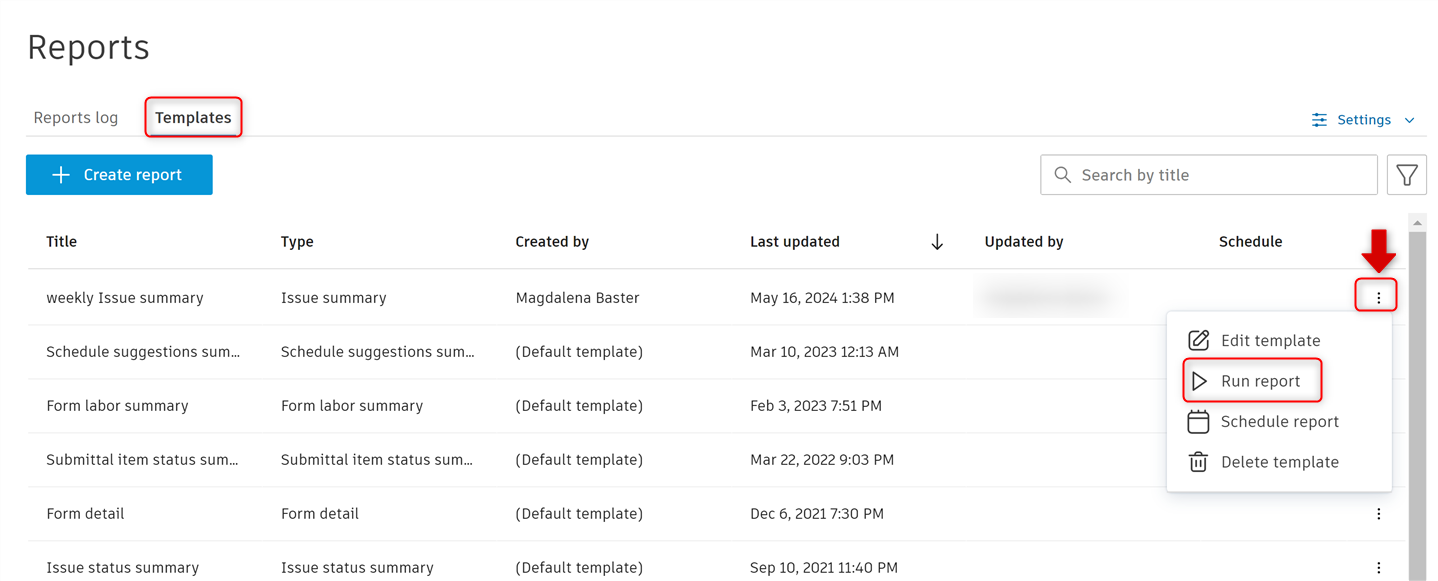1438x581 pixels.
Task: Click the calendar icon for Schedule report
Action: (1198, 422)
